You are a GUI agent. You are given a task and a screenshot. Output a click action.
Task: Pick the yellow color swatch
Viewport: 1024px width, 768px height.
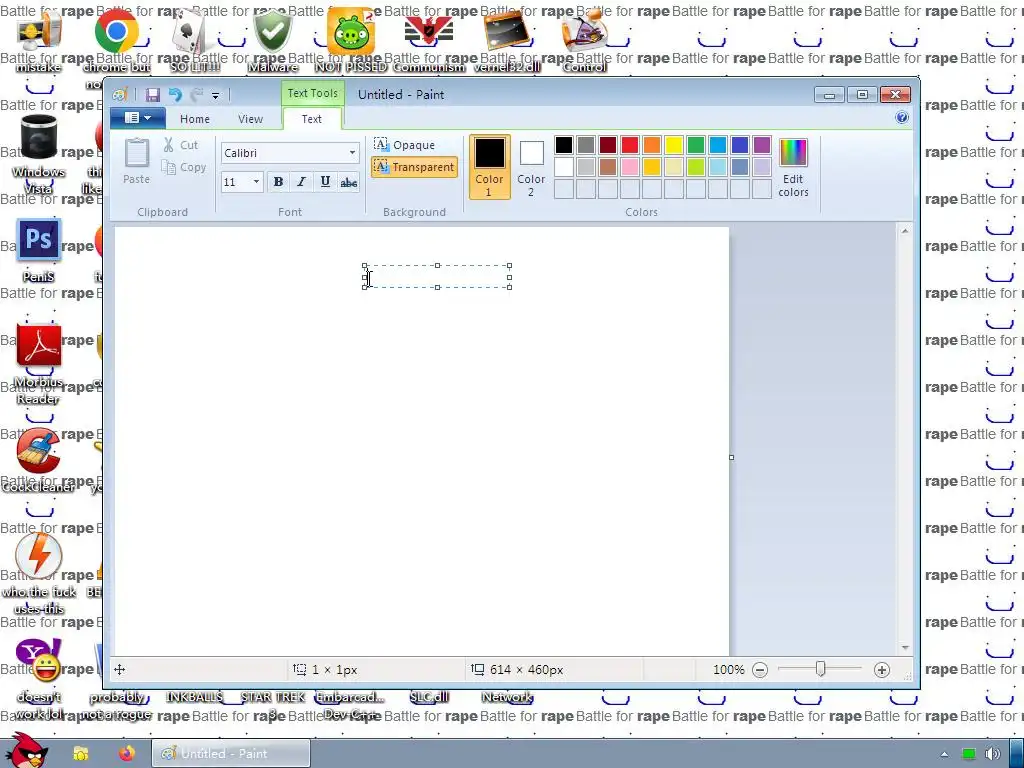(x=674, y=145)
